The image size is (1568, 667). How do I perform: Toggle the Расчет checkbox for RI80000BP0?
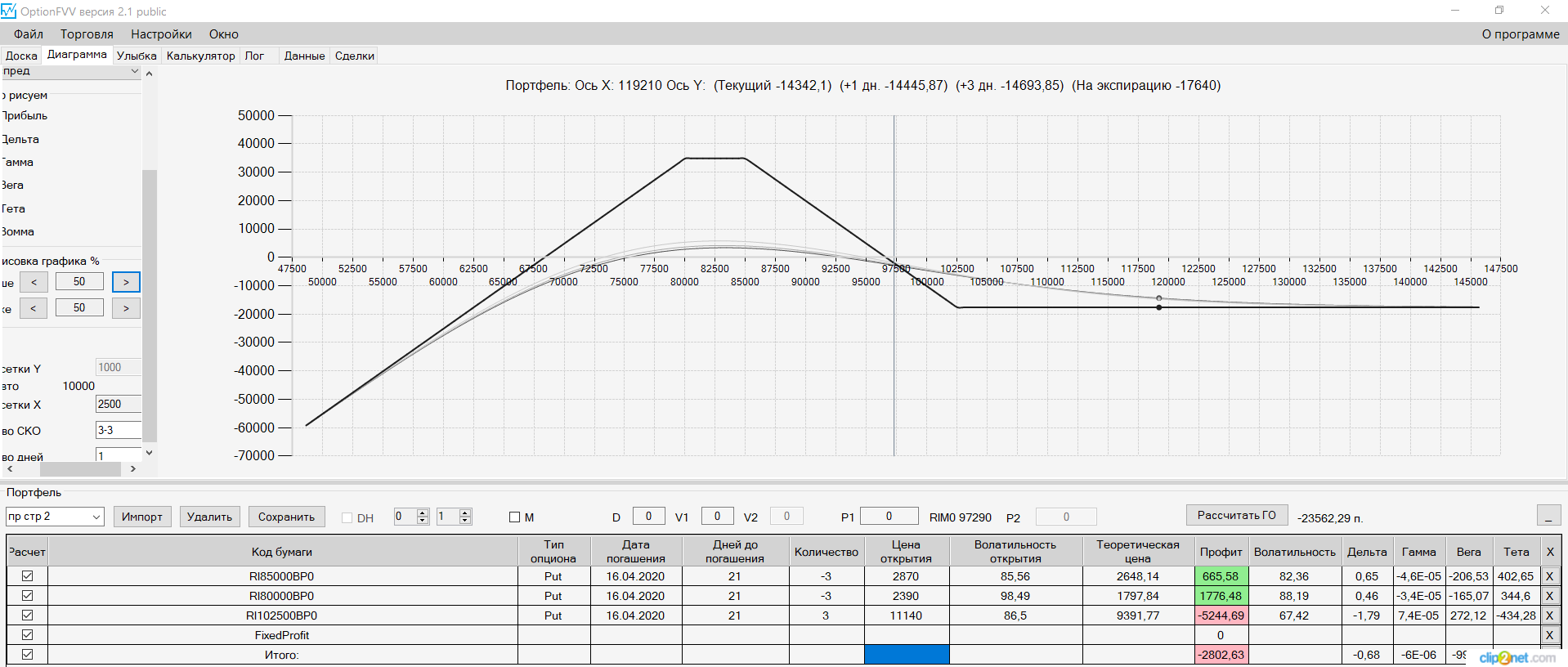[28, 596]
